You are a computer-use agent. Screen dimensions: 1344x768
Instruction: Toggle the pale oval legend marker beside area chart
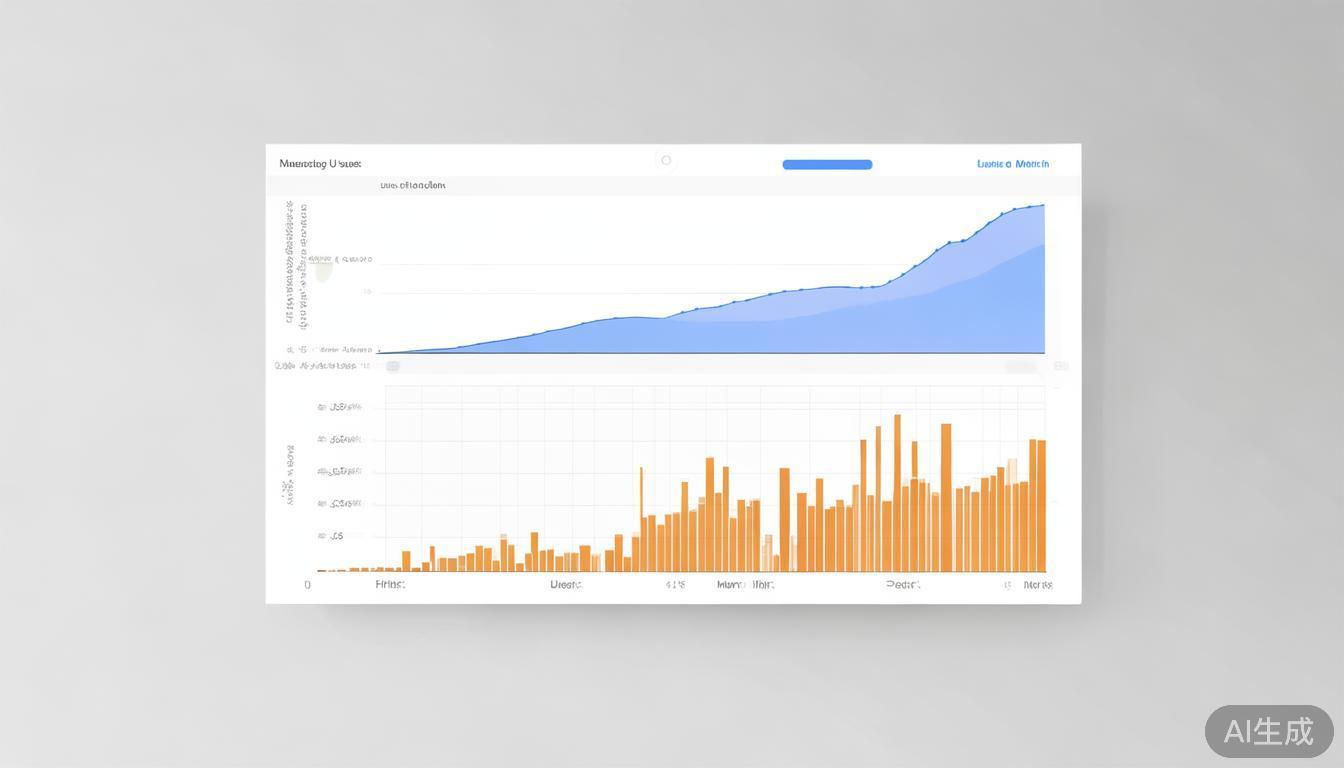tap(323, 268)
